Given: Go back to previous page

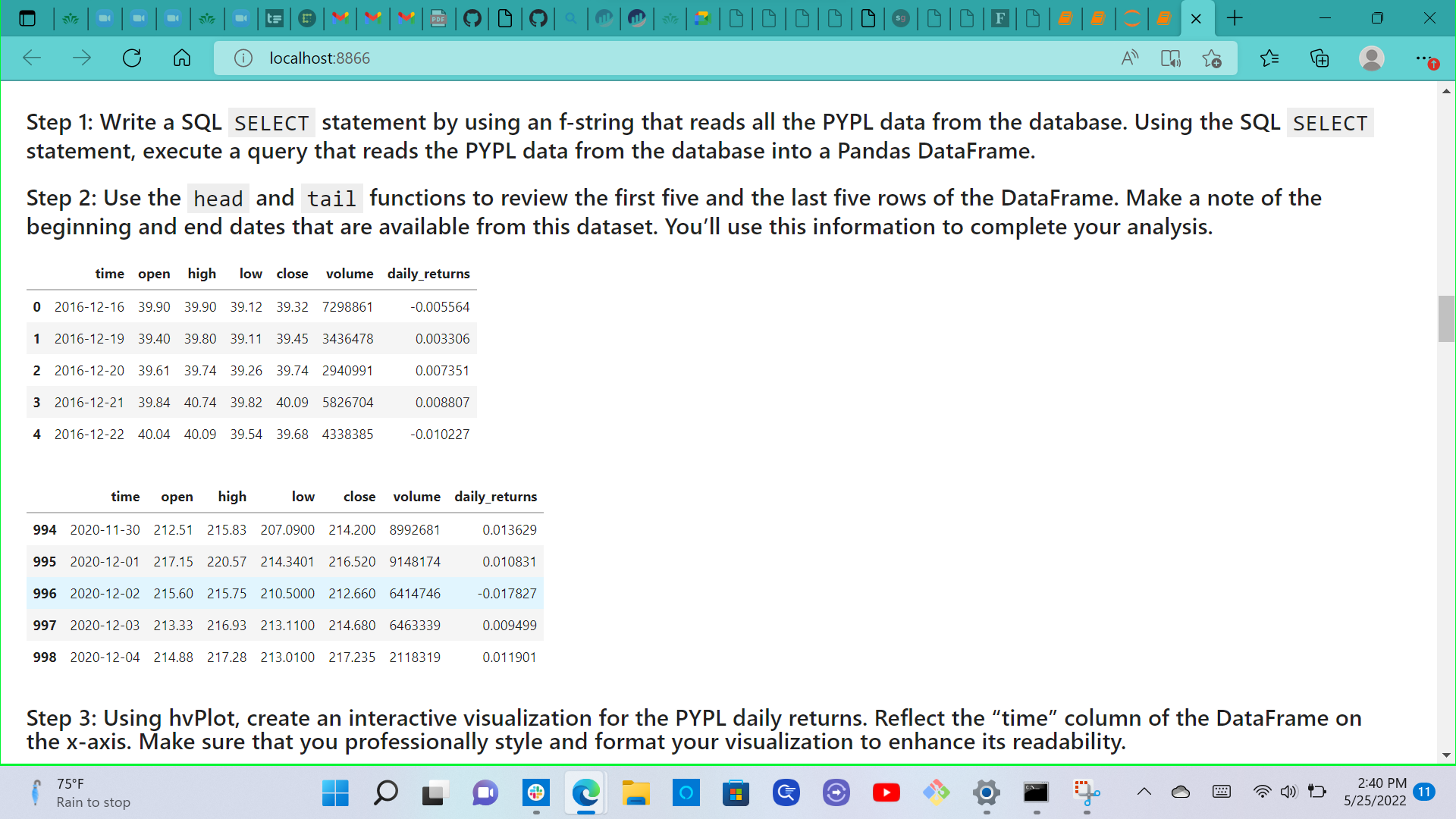Looking at the screenshot, I should coord(32,58).
